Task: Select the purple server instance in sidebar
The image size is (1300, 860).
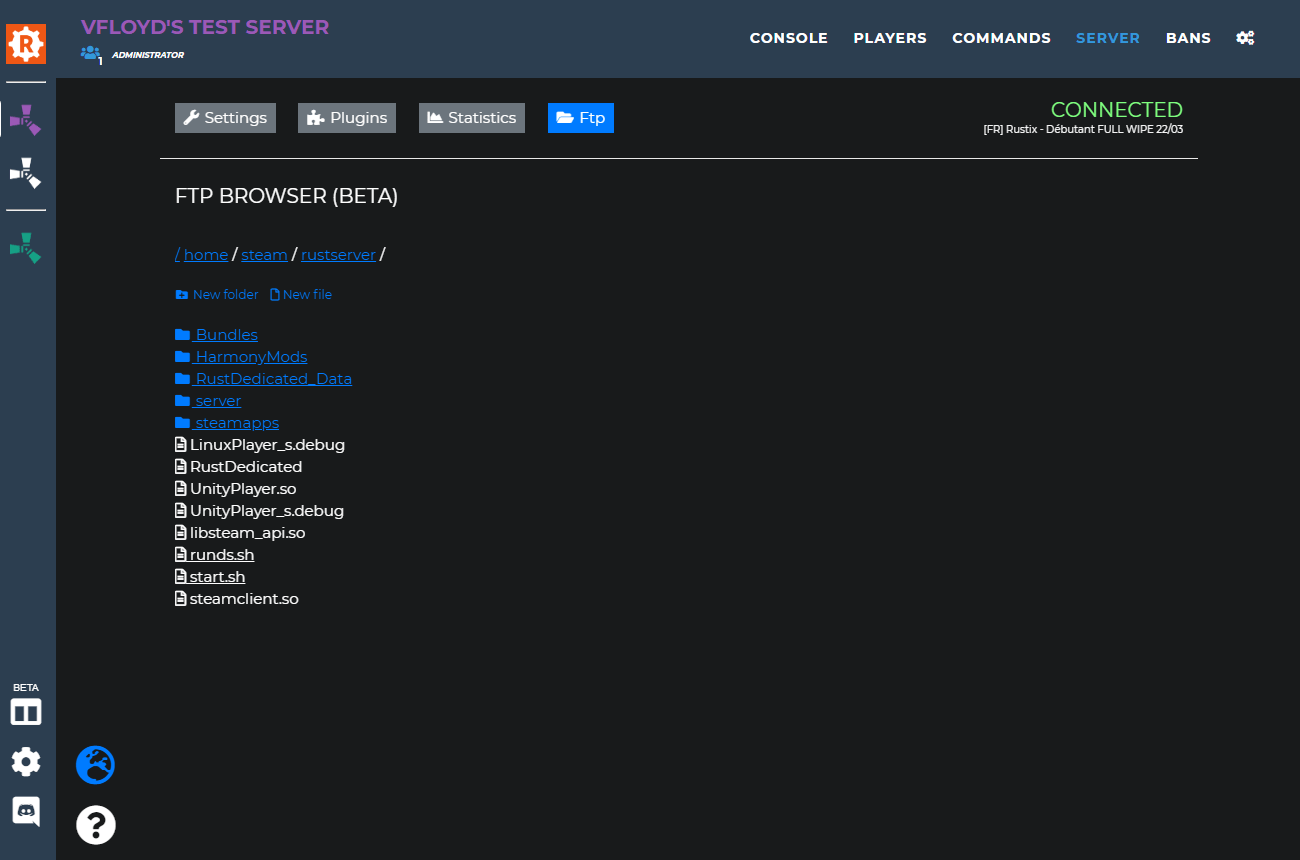Action: point(26,118)
